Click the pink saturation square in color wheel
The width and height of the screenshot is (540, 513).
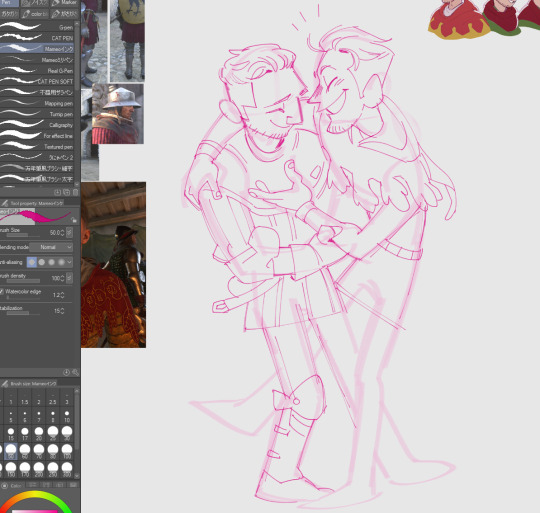pyautogui.click(x=34, y=511)
